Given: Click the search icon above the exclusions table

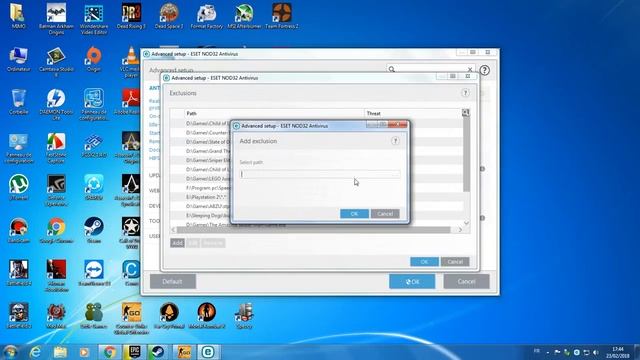Looking at the screenshot, I should click(465, 113).
